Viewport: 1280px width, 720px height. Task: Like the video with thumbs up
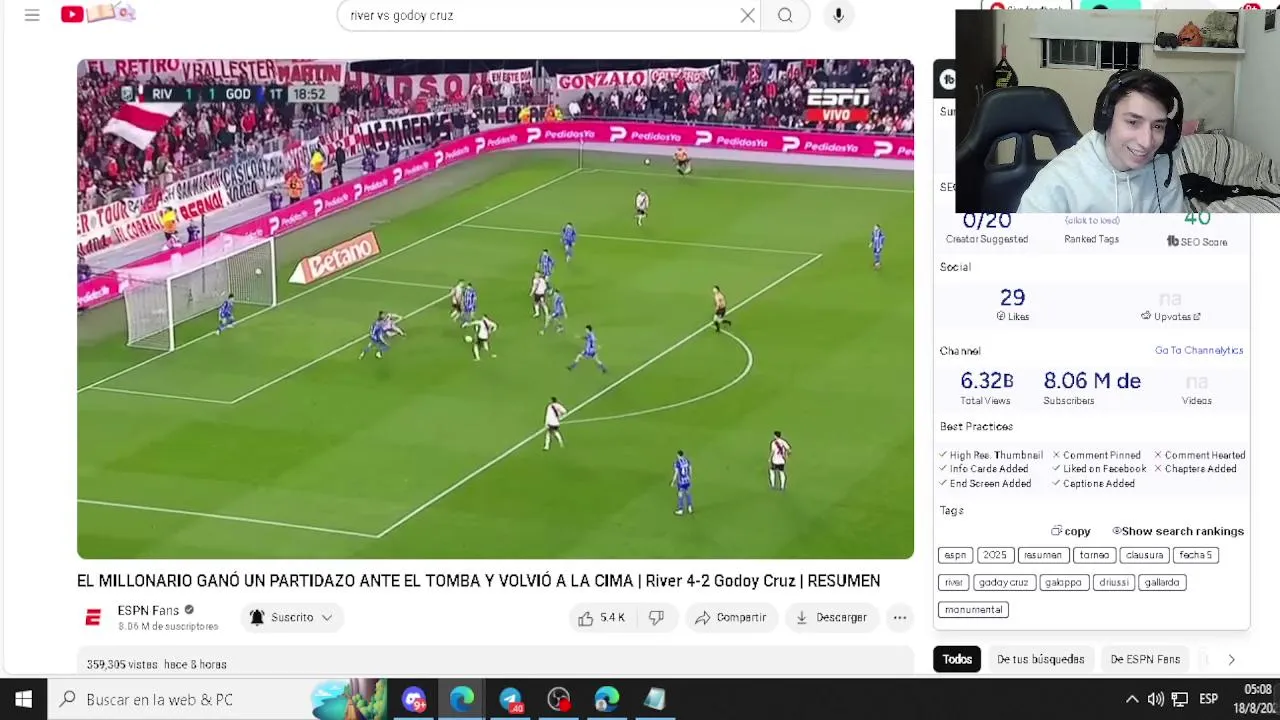pos(601,618)
